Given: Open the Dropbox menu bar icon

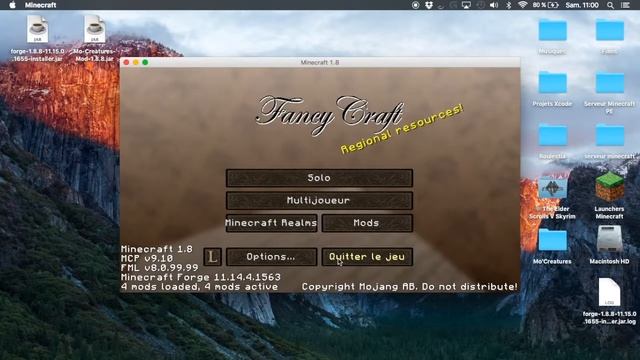Looking at the screenshot, I should pyautogui.click(x=429, y=5).
